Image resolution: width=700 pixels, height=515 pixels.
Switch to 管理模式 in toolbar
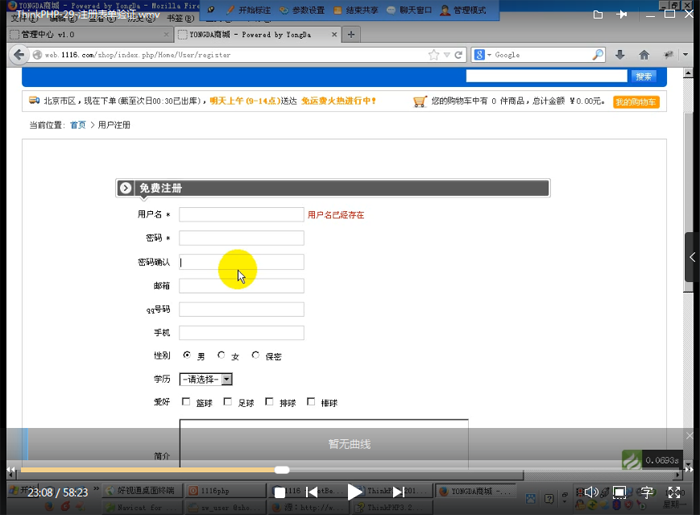463,10
